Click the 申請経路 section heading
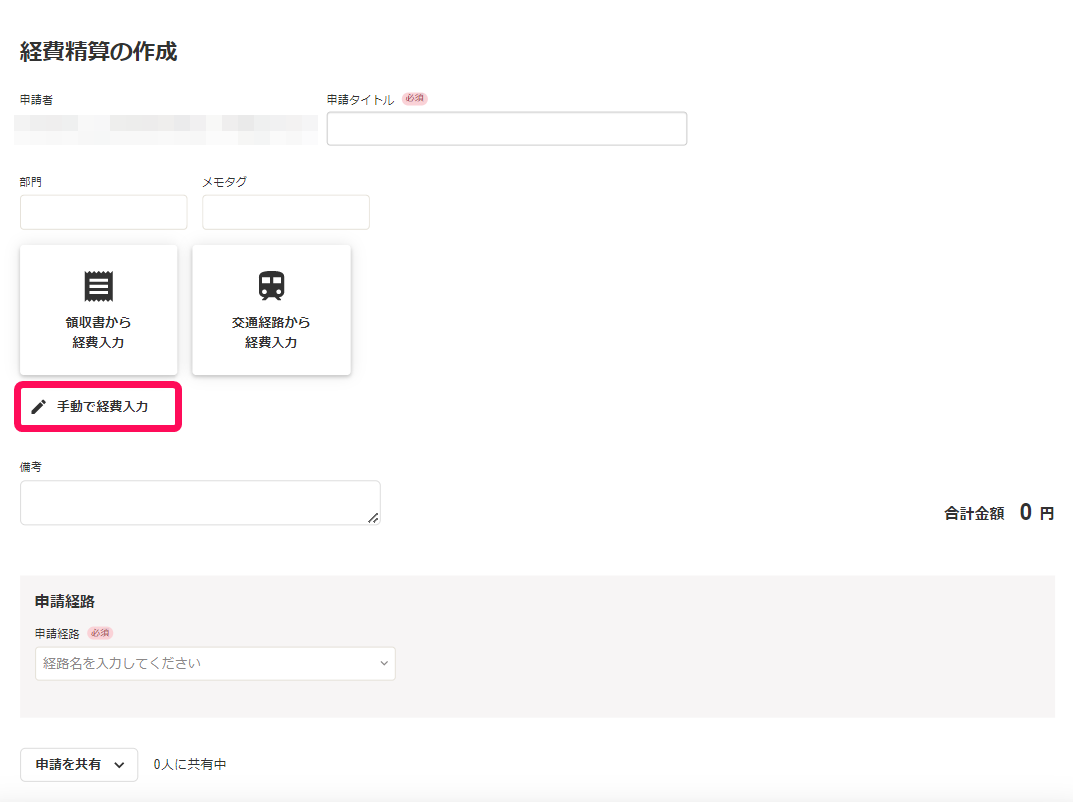 pos(65,602)
